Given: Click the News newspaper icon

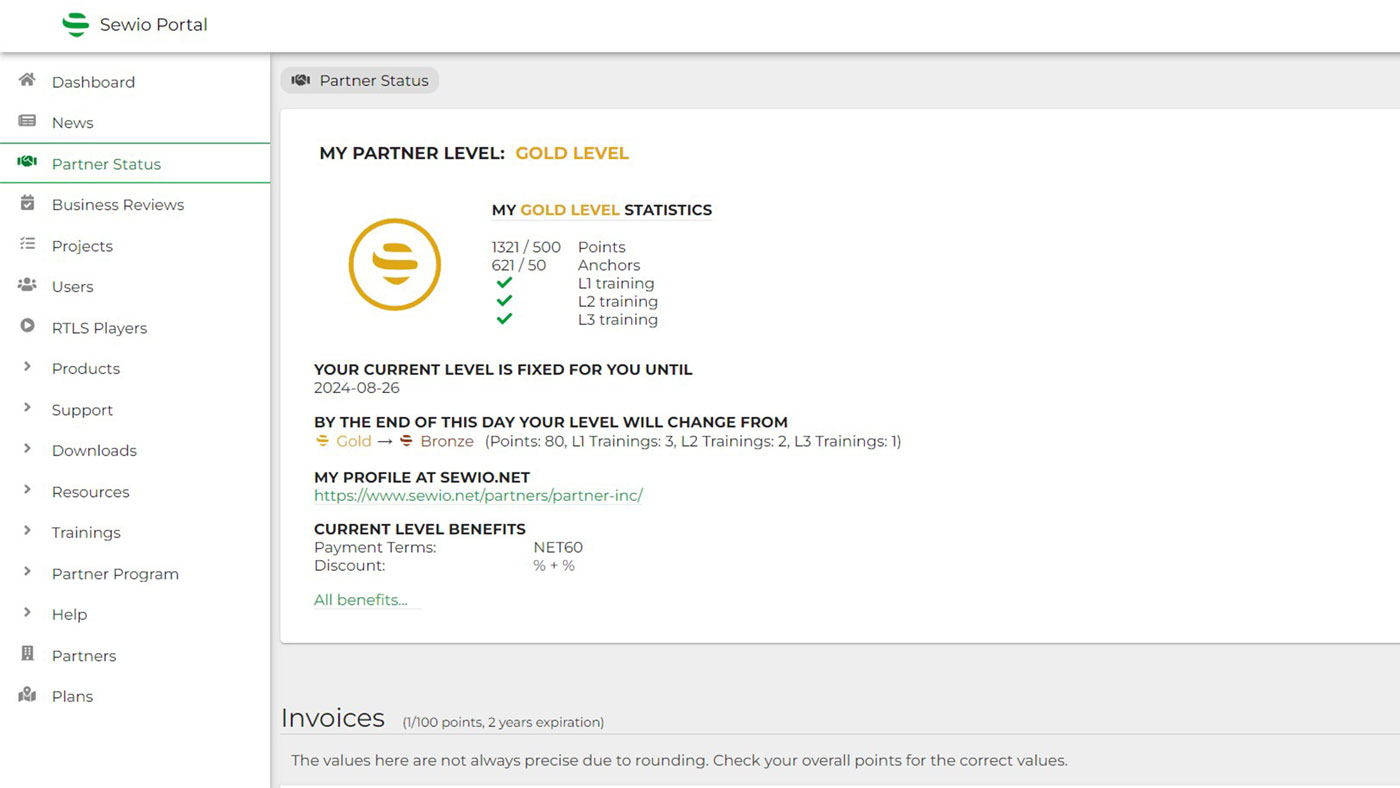Looking at the screenshot, I should point(27,121).
